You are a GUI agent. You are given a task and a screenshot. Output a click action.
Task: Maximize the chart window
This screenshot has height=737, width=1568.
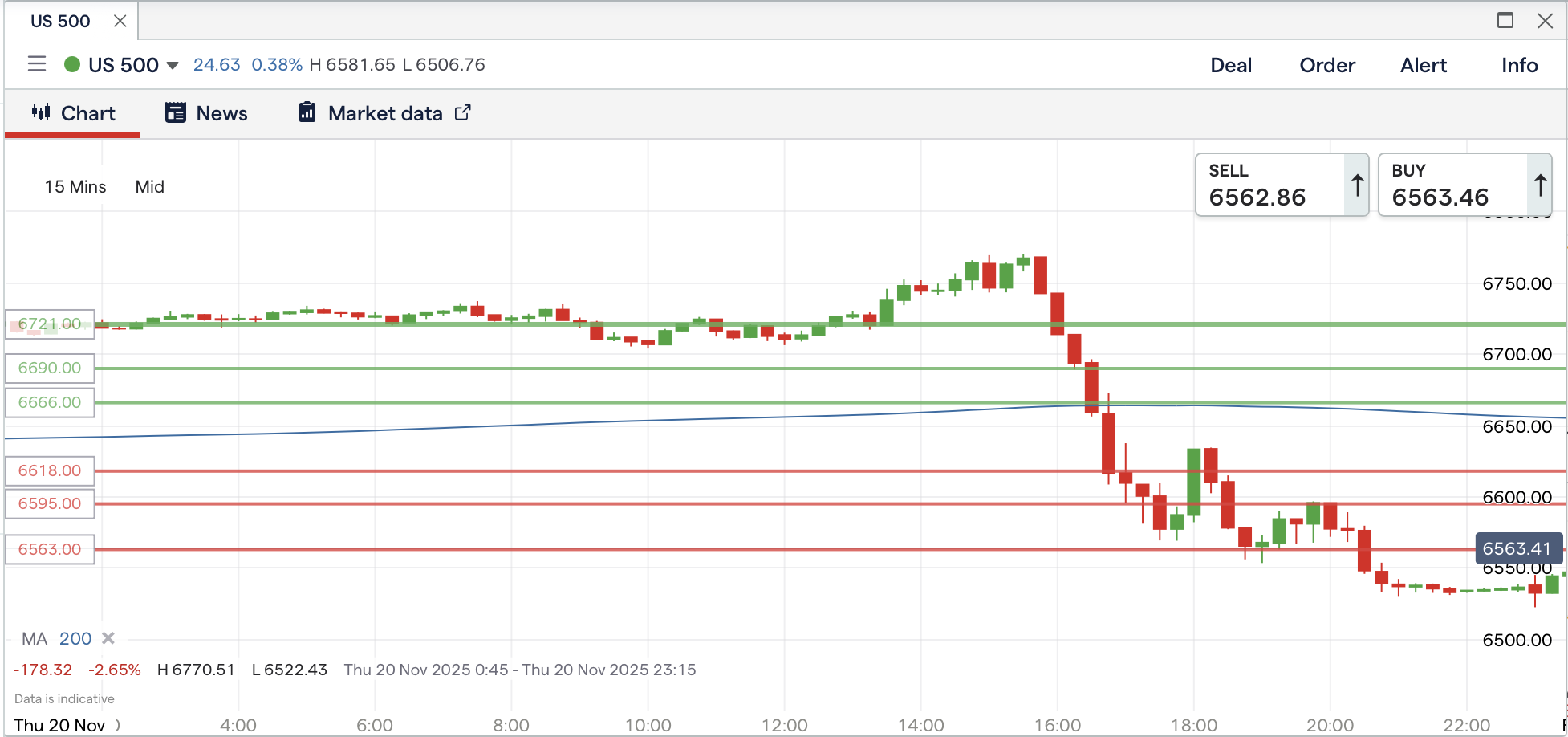[1505, 21]
